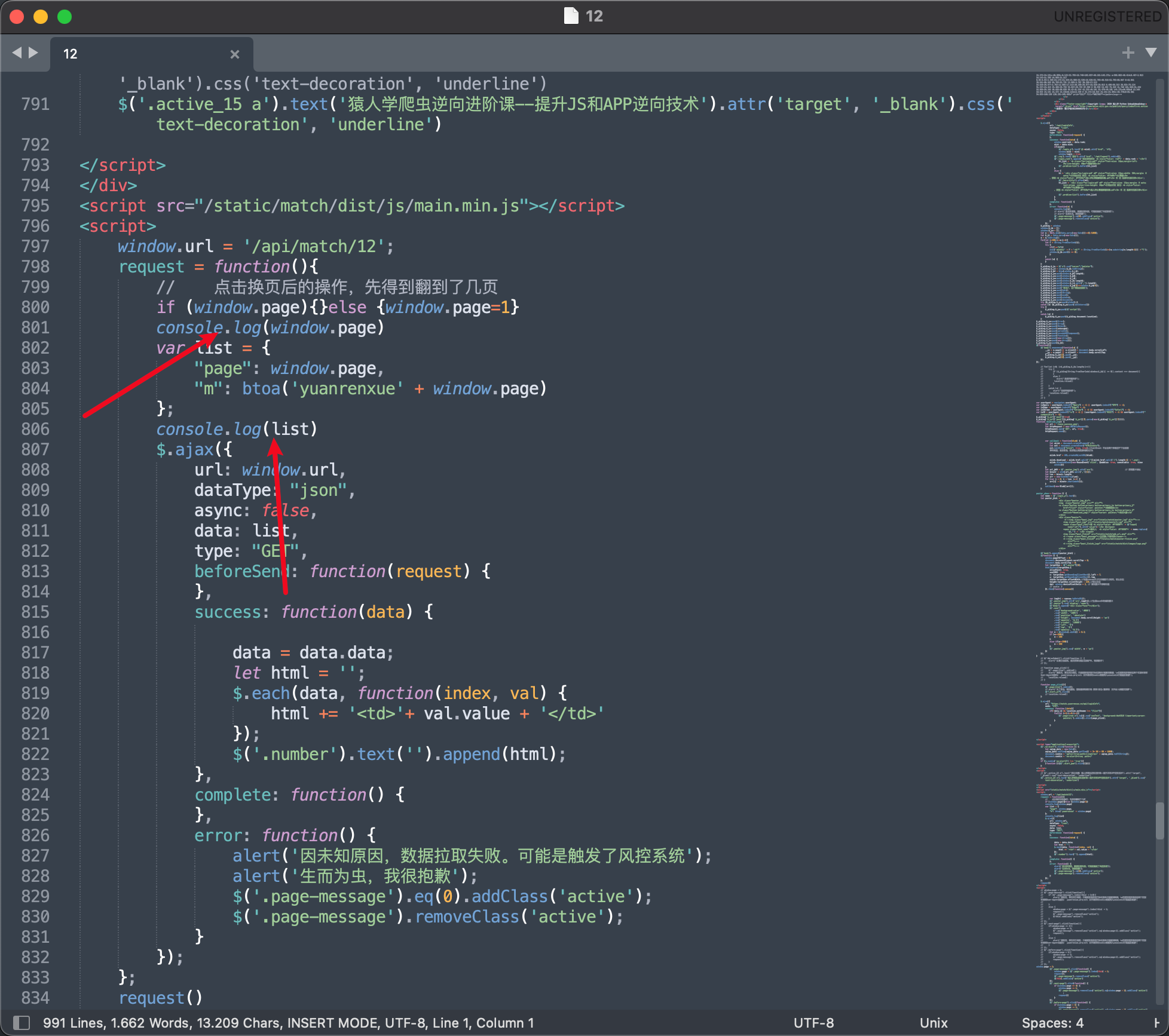
Task: Click line number 806 in the gutter
Action: point(35,429)
